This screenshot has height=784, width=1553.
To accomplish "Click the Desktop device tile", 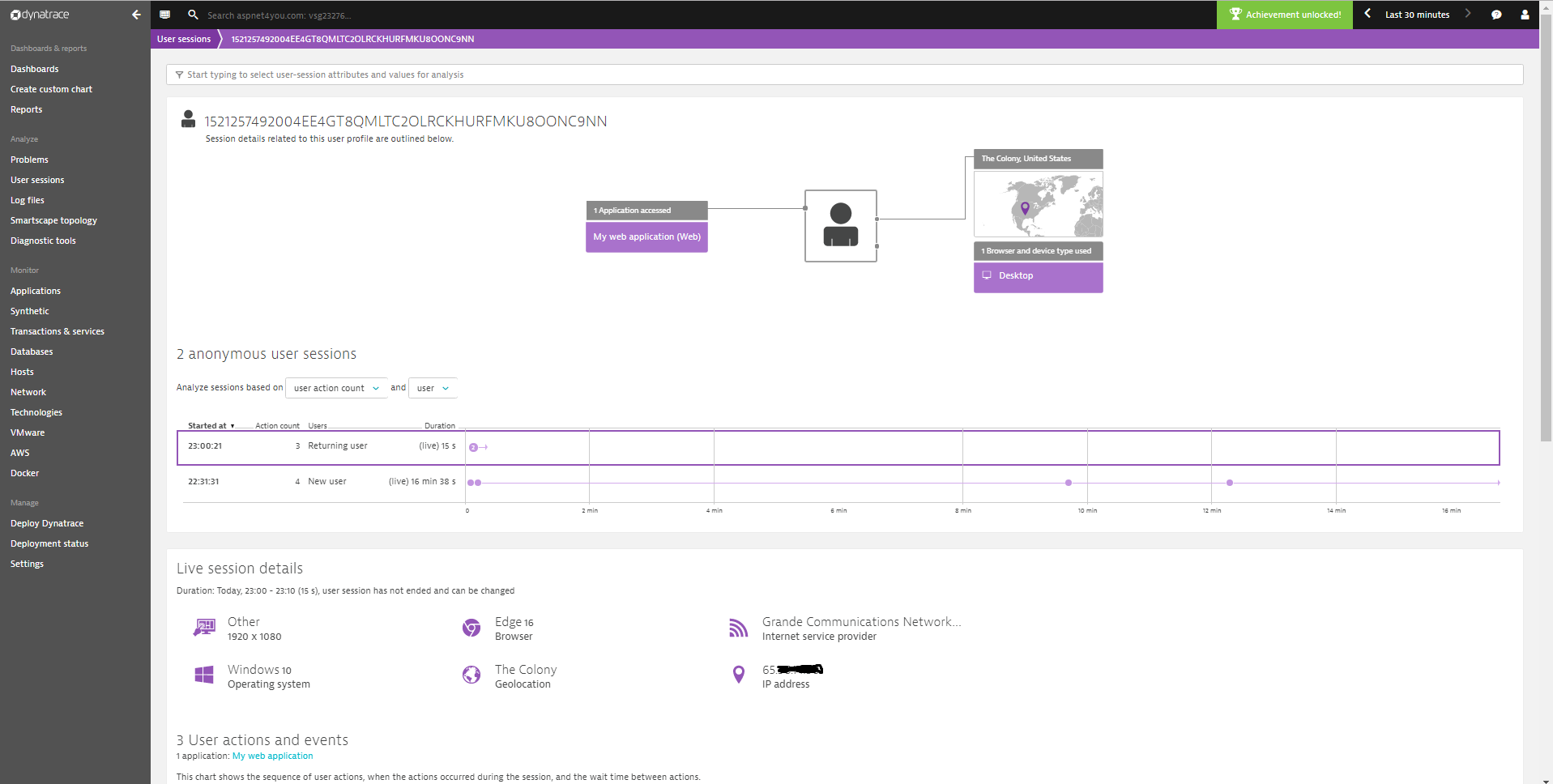I will pos(1038,276).
